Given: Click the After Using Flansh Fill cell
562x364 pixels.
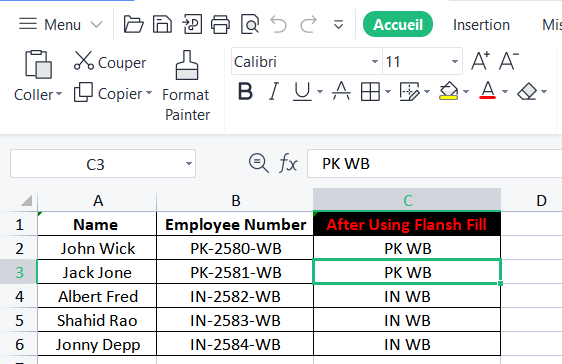Looking at the screenshot, I should point(407,224).
